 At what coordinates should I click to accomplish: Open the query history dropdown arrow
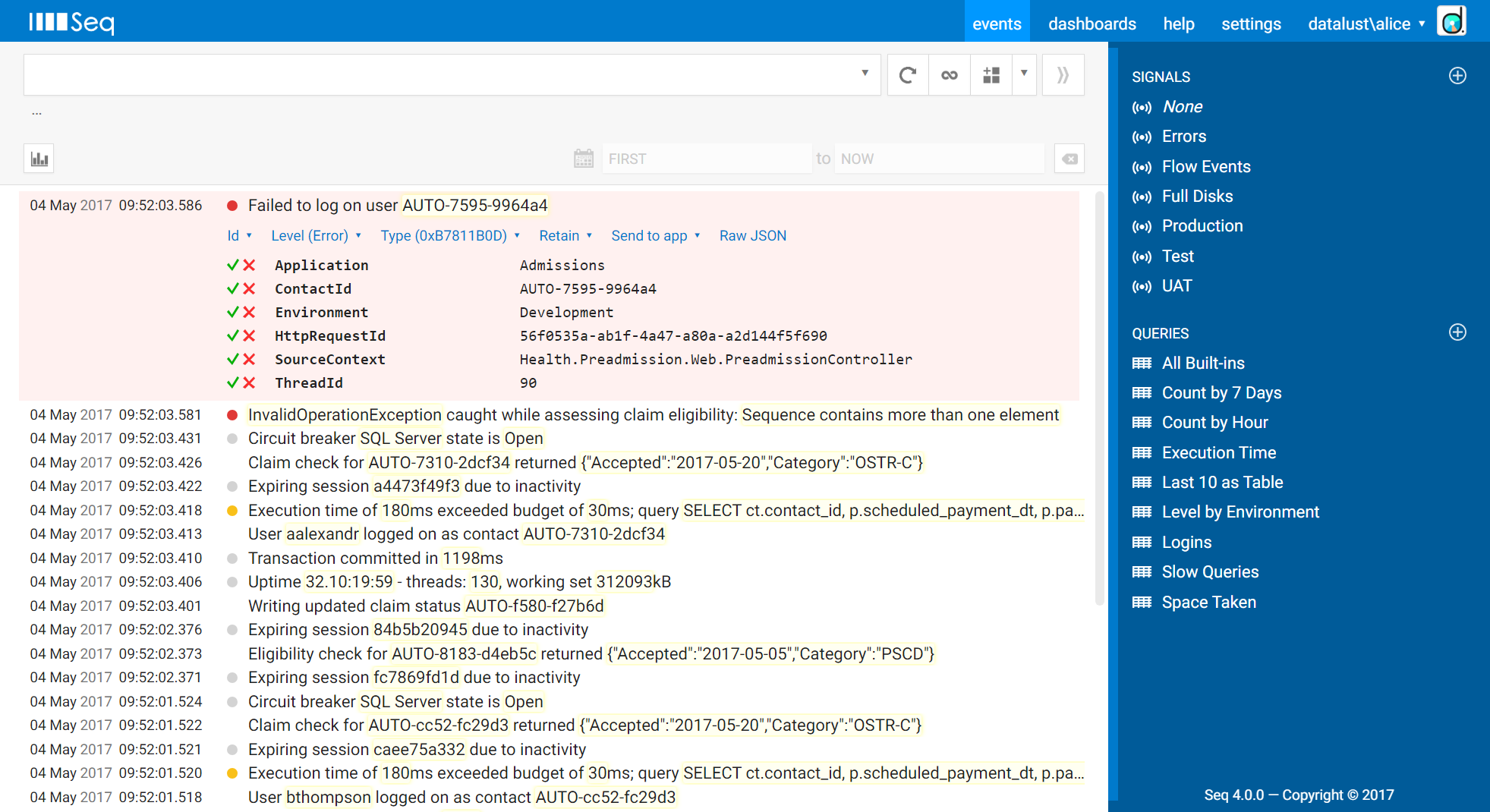pyautogui.click(x=865, y=74)
